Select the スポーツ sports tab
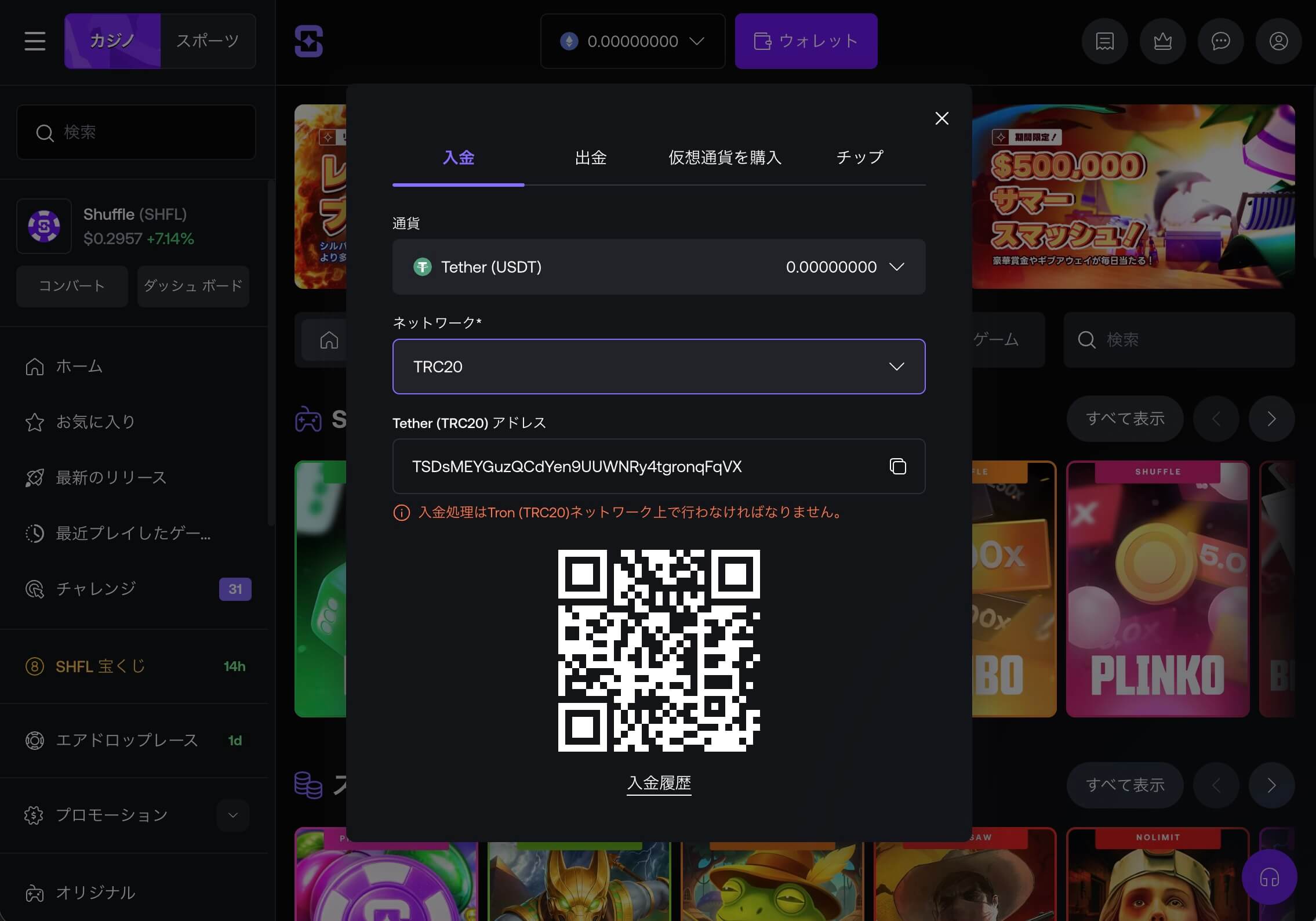The height and width of the screenshot is (921, 1316). [x=208, y=41]
